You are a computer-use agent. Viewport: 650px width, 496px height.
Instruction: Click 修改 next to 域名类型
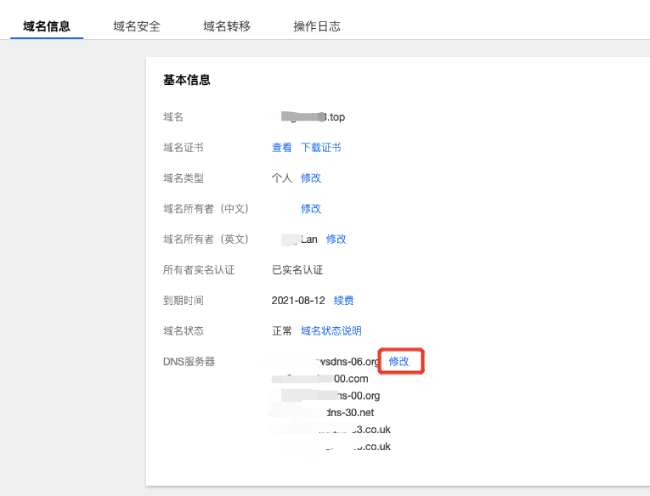[311, 178]
